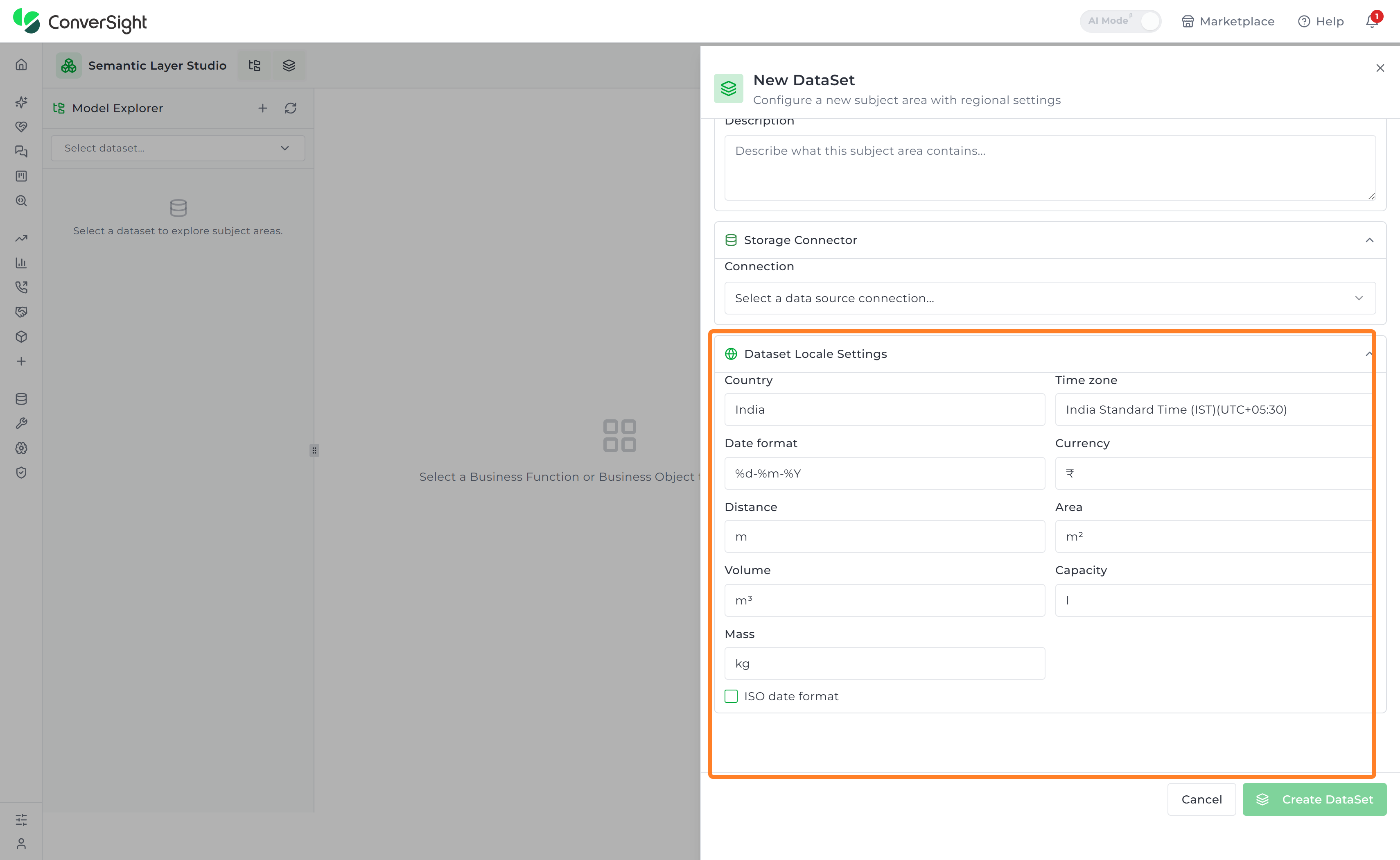This screenshot has height=860, width=1400.
Task: Click the Mass field showing kg
Action: point(885,663)
